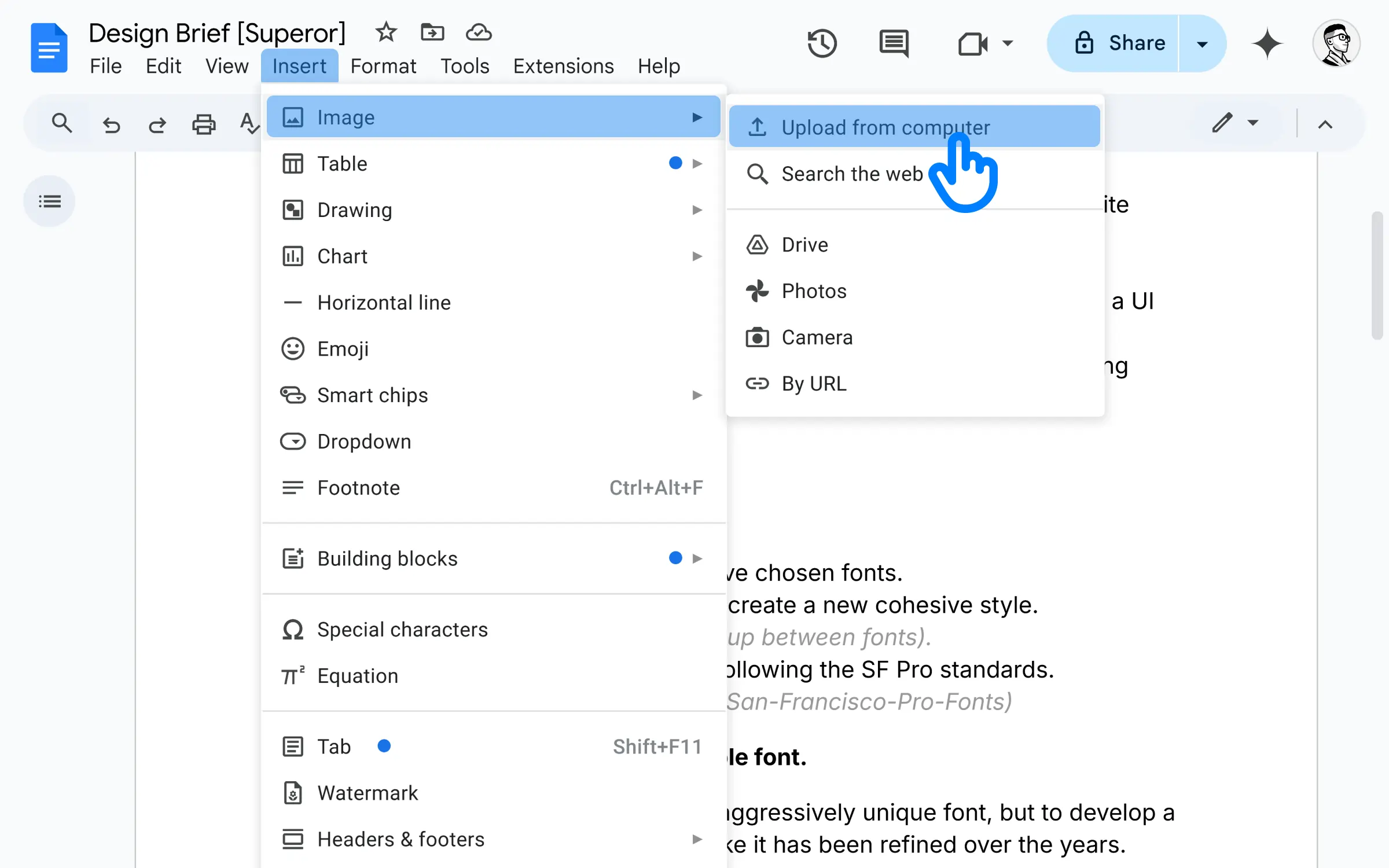Run spelling and grammar check
The height and width of the screenshot is (868, 1389).
tap(249, 123)
